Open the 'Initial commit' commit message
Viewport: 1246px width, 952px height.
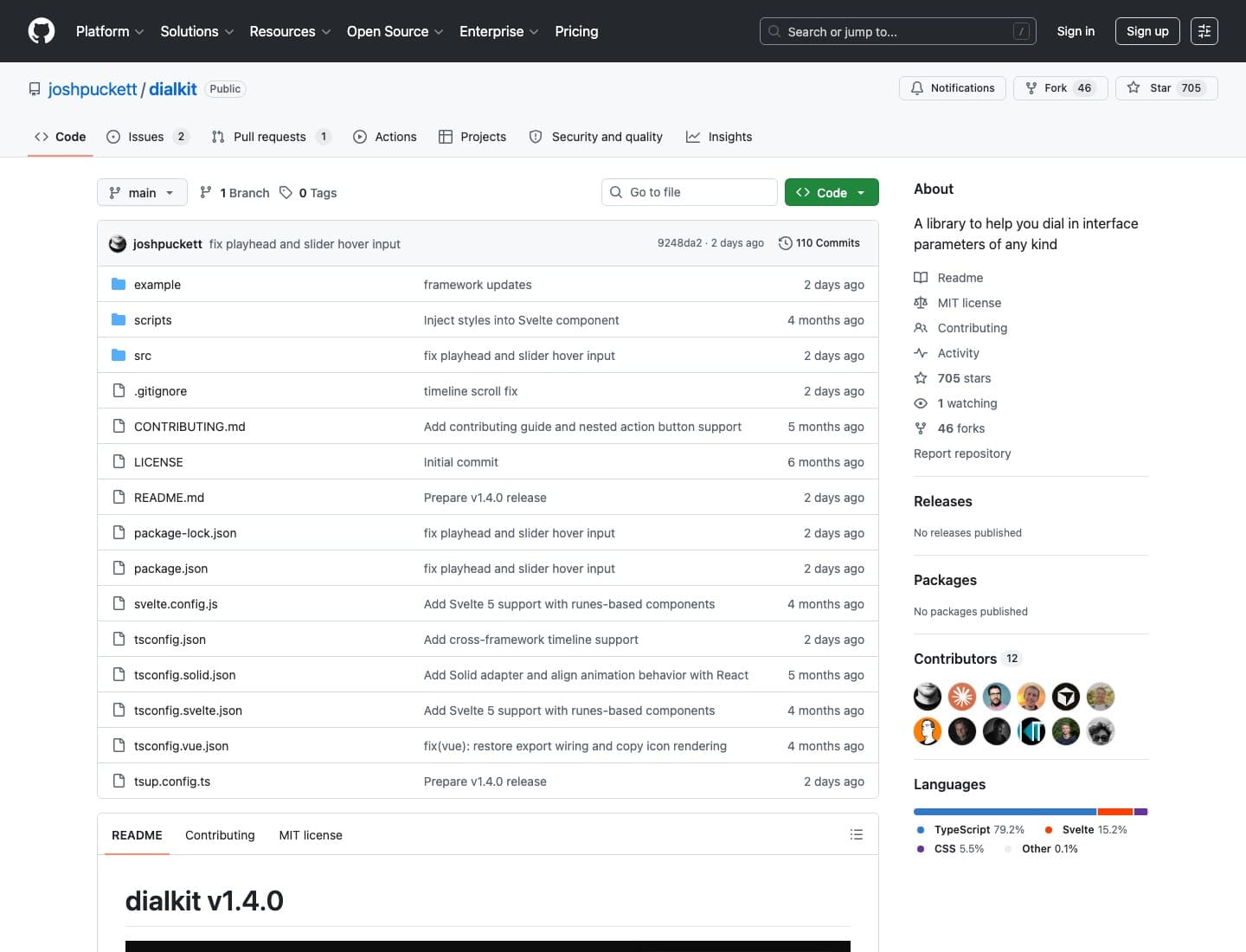pyautogui.click(x=461, y=462)
